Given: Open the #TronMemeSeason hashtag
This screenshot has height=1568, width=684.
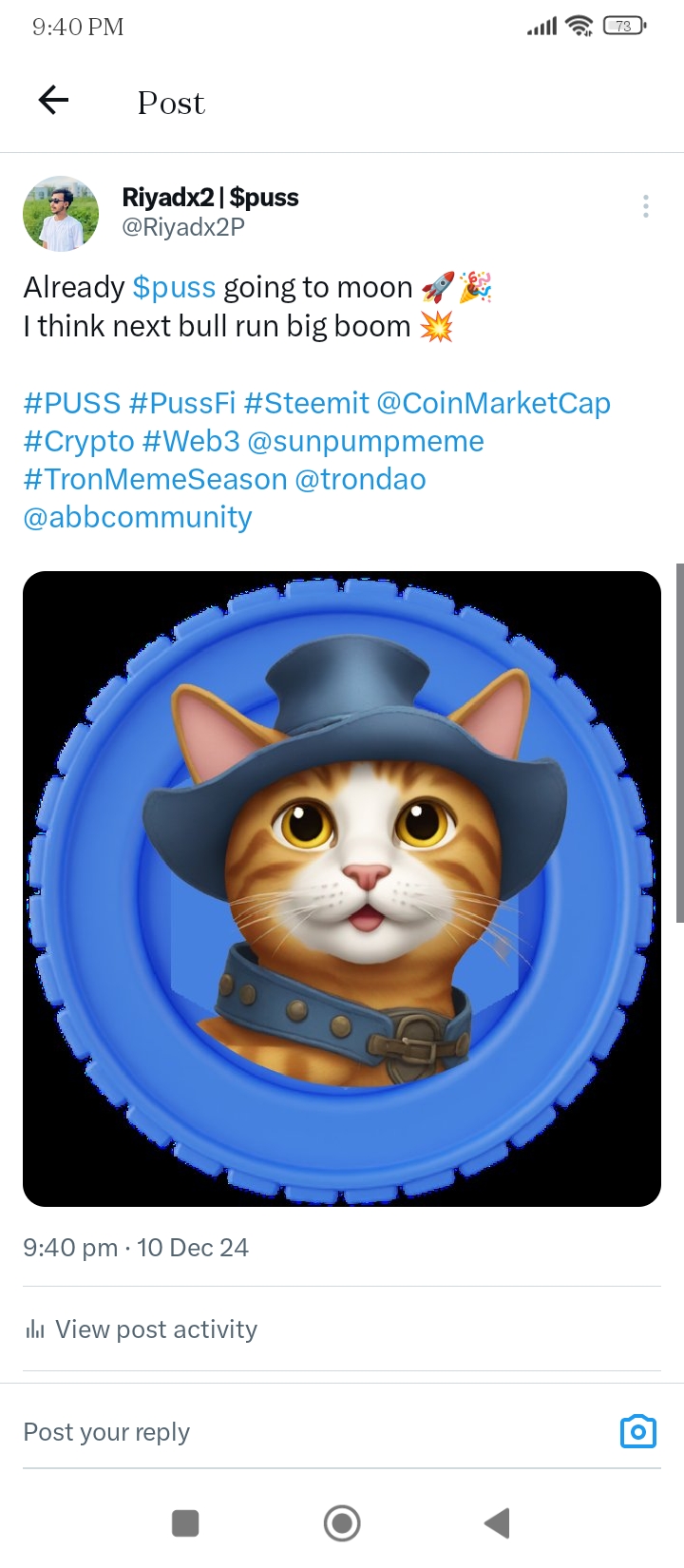Looking at the screenshot, I should 155,479.
